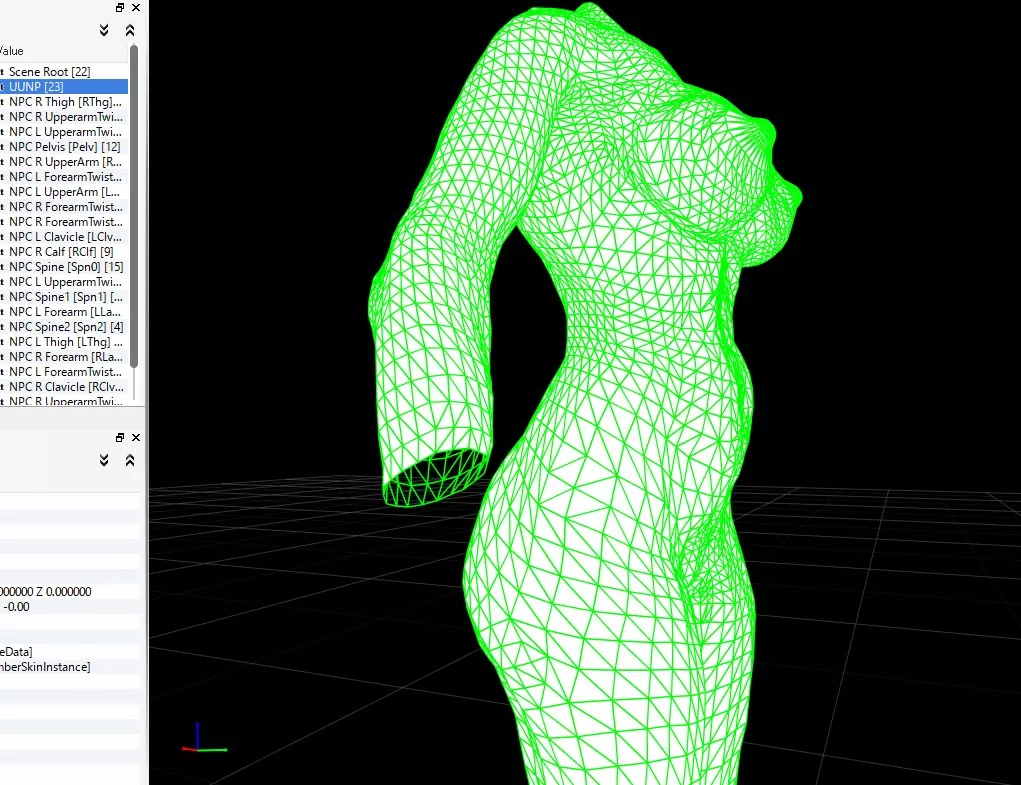The image size is (1021, 785).
Task: Click the -0.00 value row
Action: point(70,607)
